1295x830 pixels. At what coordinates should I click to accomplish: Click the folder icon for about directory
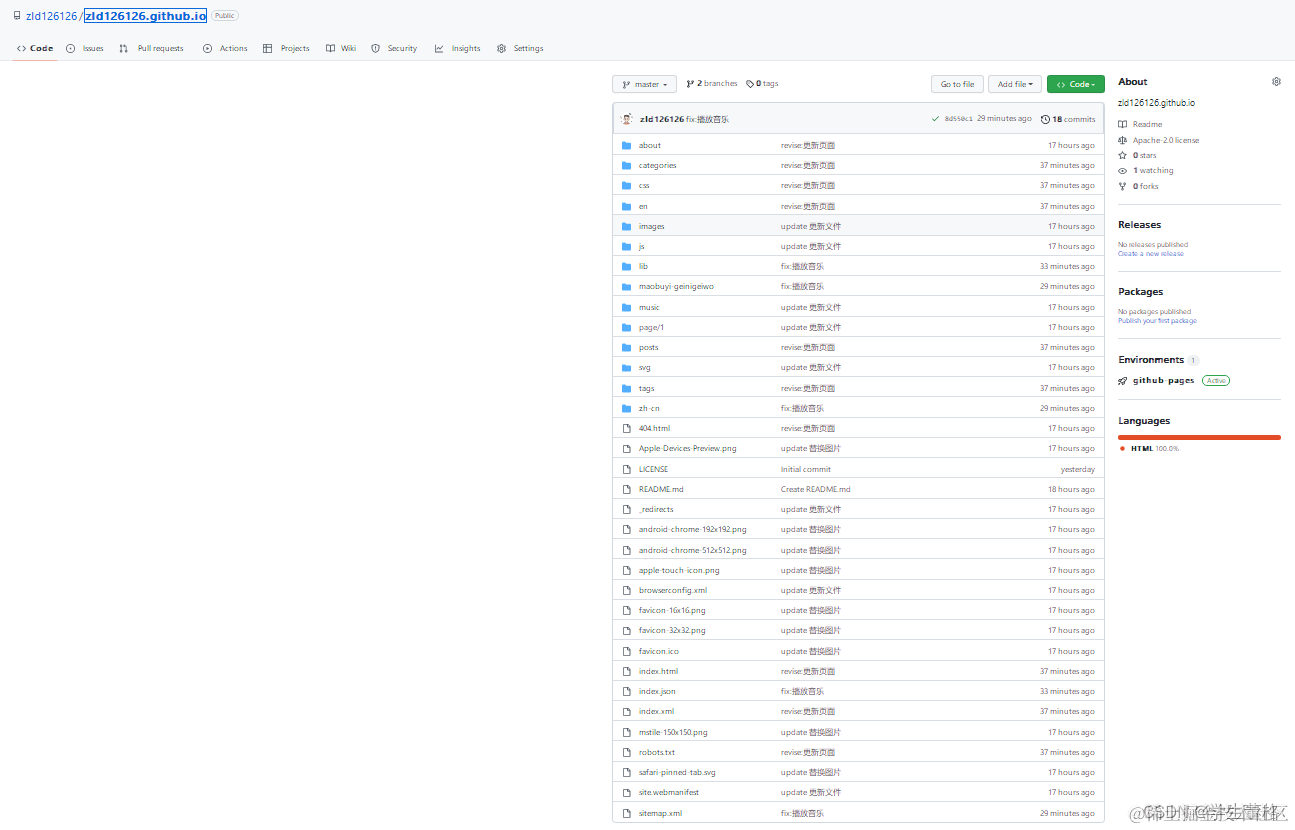click(626, 145)
